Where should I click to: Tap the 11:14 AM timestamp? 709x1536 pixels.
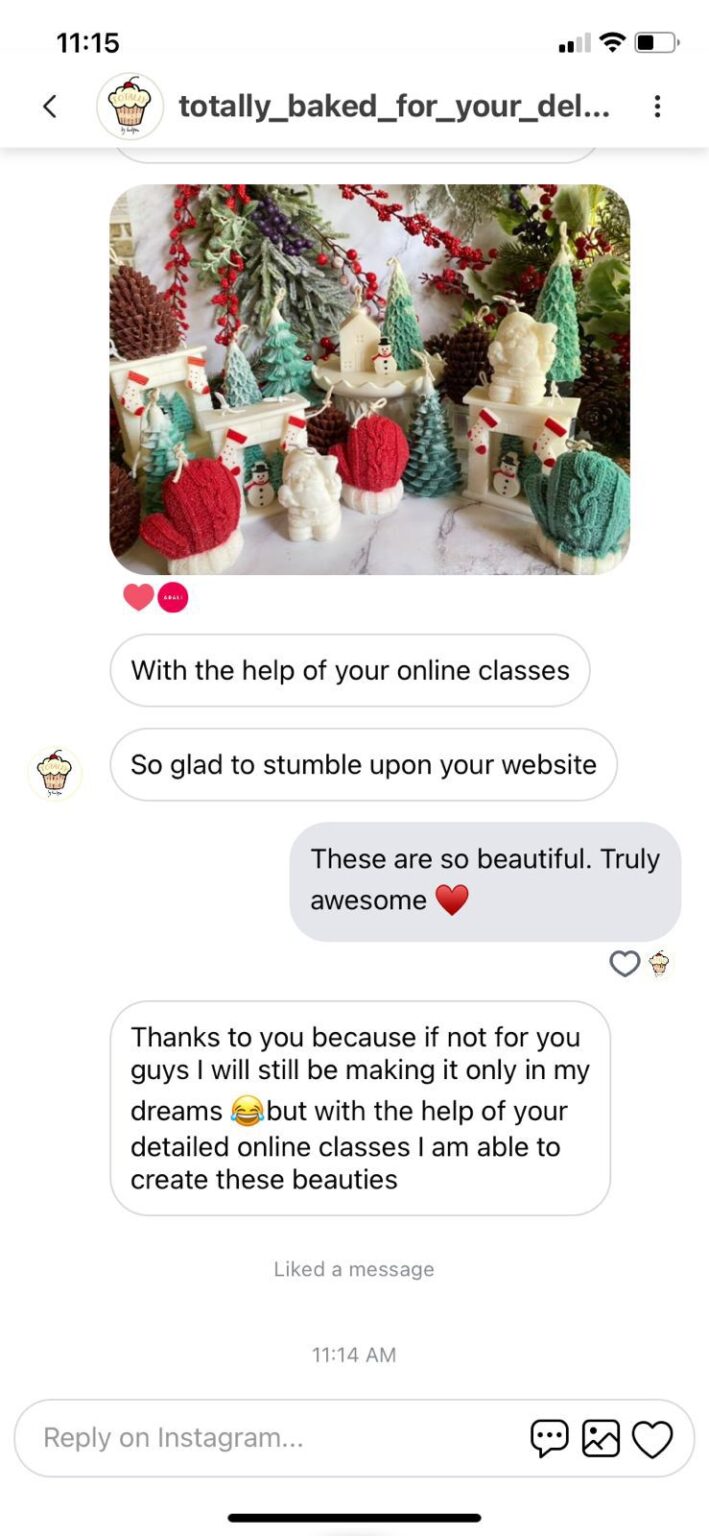coord(354,1355)
